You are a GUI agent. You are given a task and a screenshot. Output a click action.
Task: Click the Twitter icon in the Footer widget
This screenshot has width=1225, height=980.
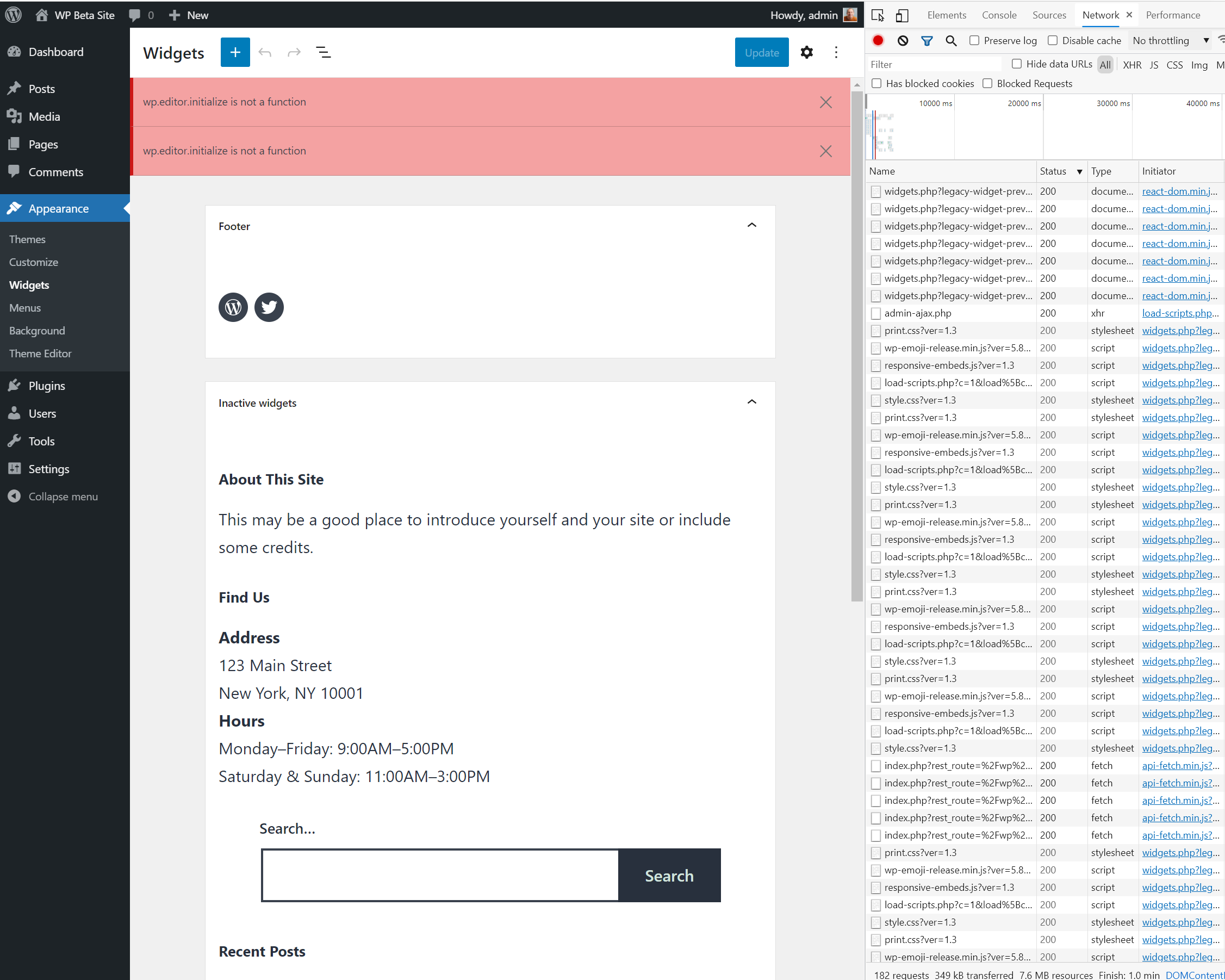269,307
